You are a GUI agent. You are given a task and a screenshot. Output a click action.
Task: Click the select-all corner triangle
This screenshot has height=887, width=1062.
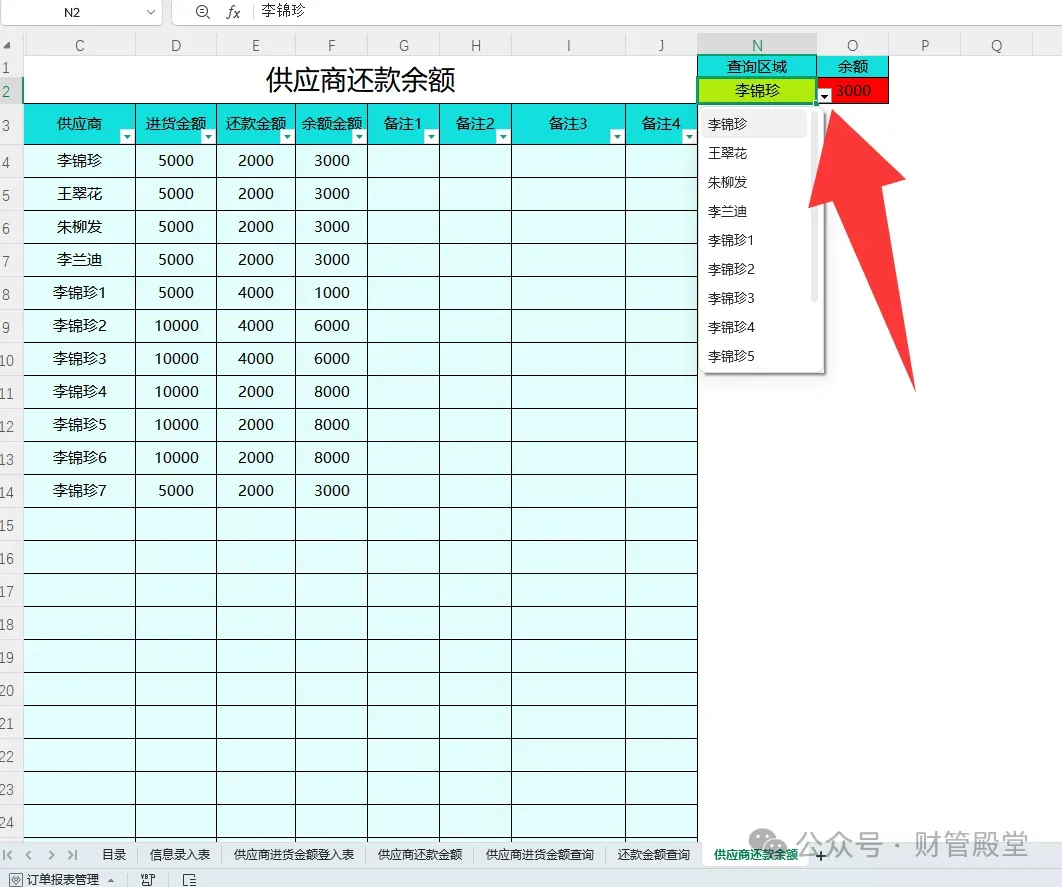click(7, 46)
